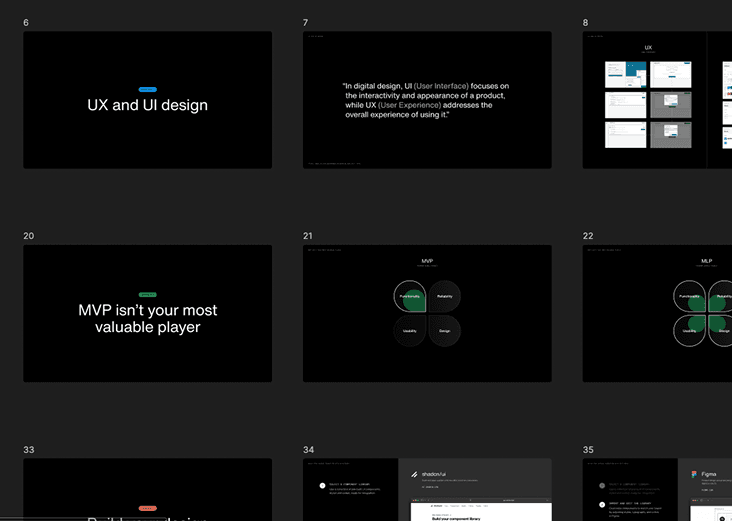Click the Usability petal on the MLP slide
732x521 pixels.
click(690, 331)
